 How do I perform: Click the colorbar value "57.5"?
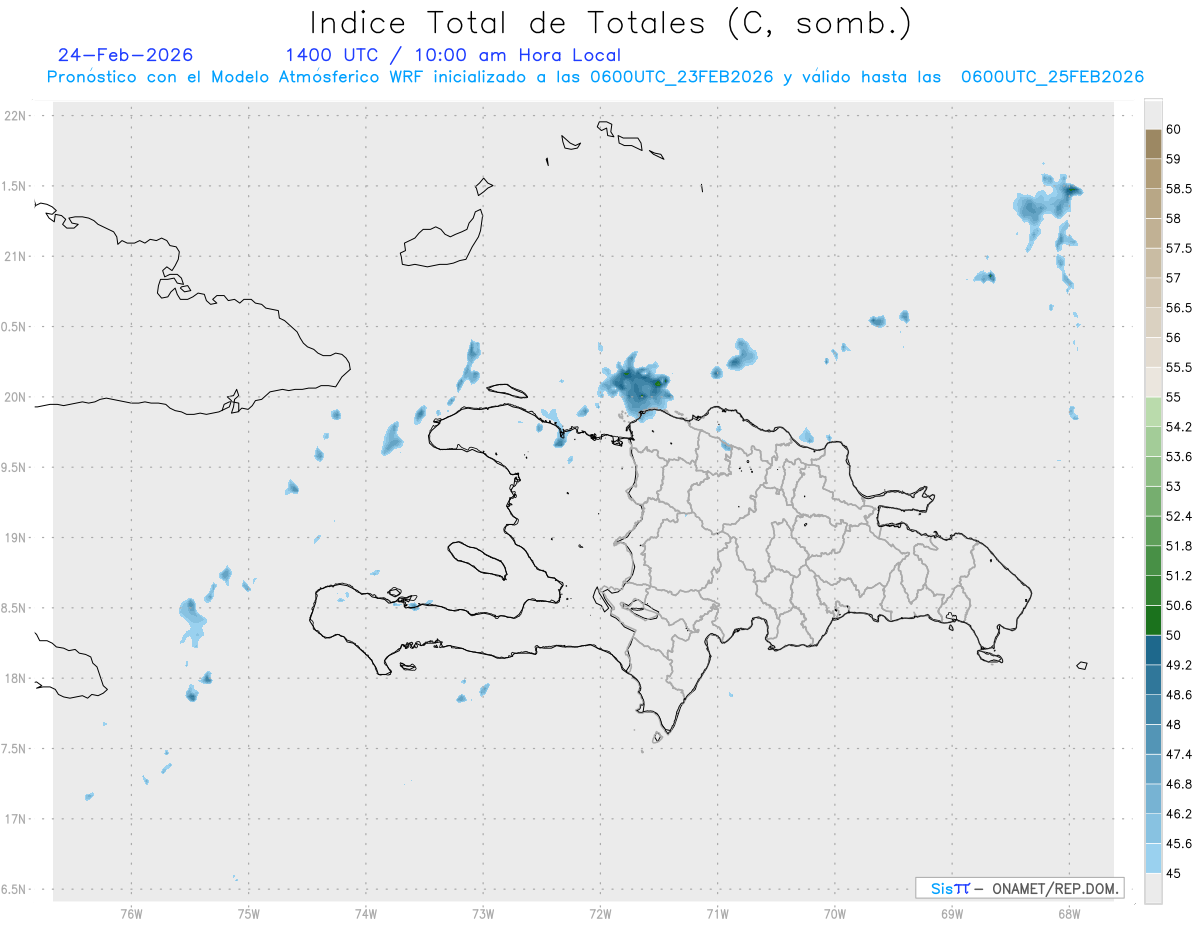point(1179,248)
